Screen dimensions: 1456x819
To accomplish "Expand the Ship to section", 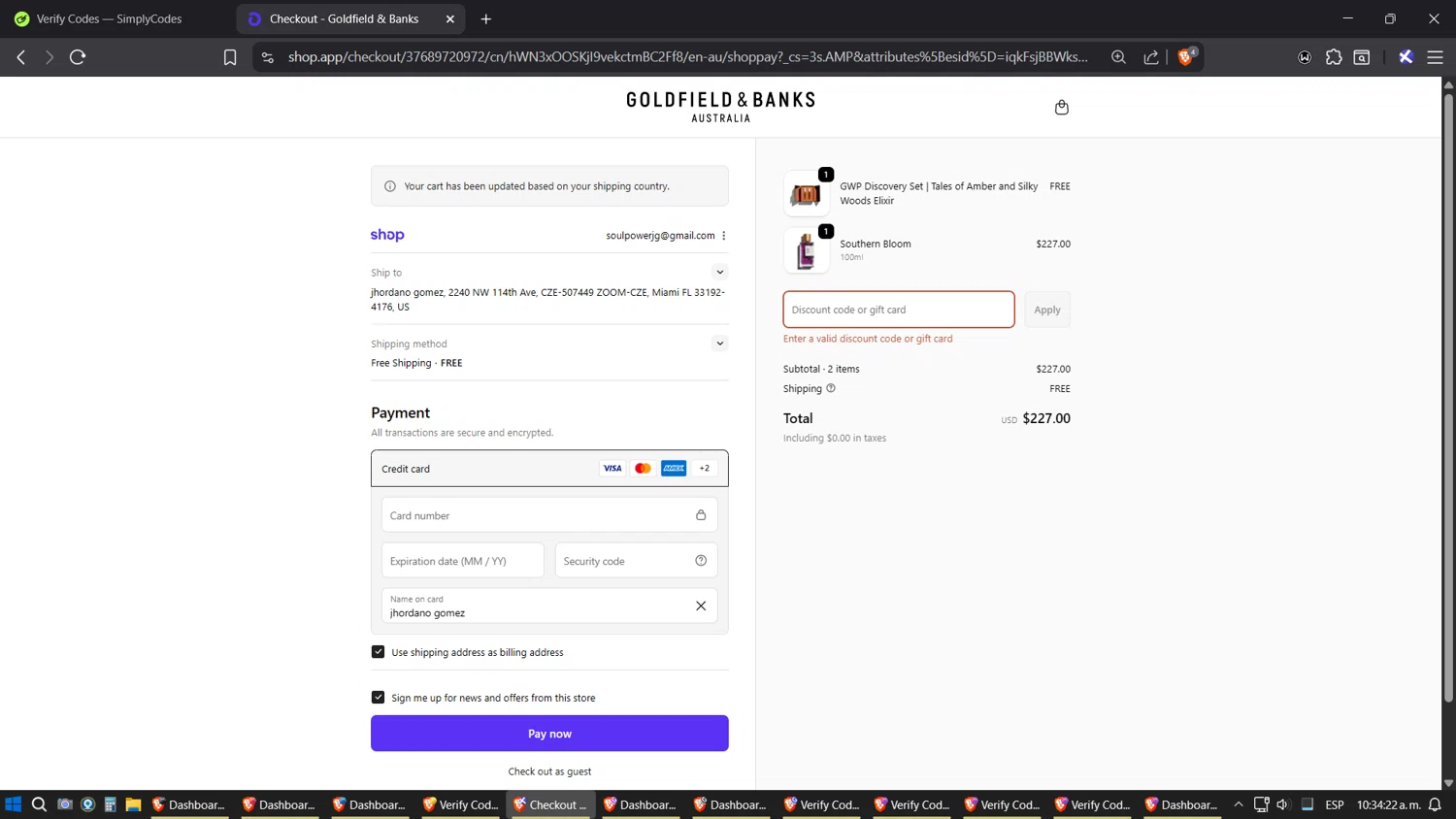I will click(x=720, y=273).
